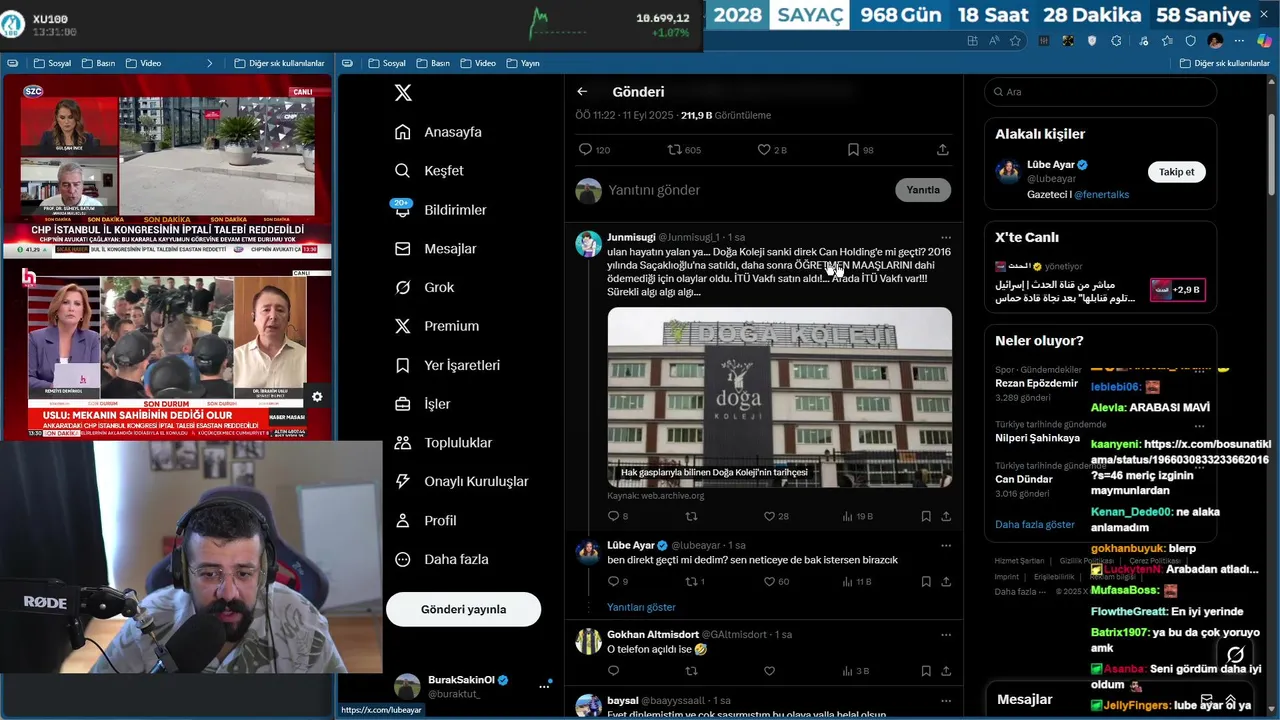Open Keşfet in the X sidebar
1280x720 pixels.
[431, 171]
